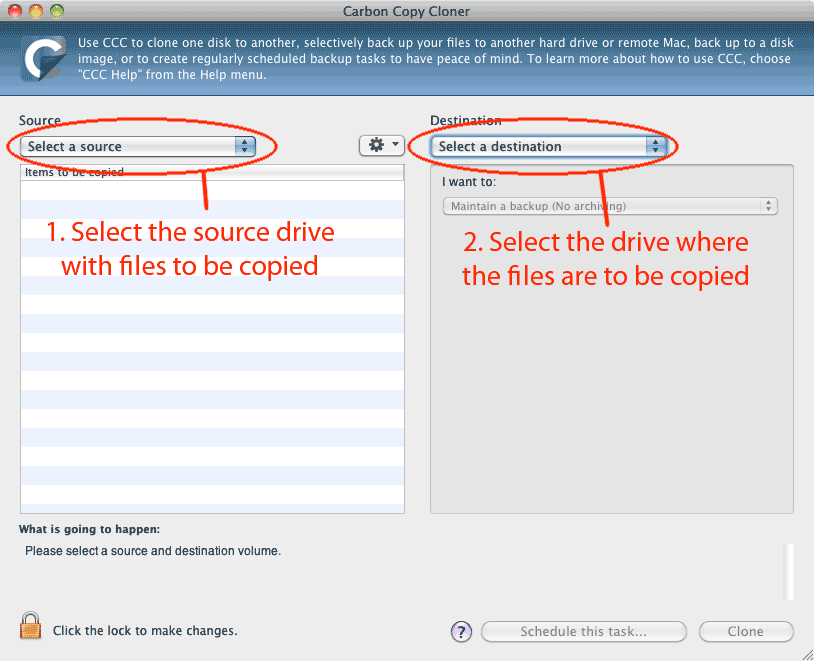This screenshot has width=814, height=661.
Task: Click the Items to be copied header
Action: pos(212,172)
